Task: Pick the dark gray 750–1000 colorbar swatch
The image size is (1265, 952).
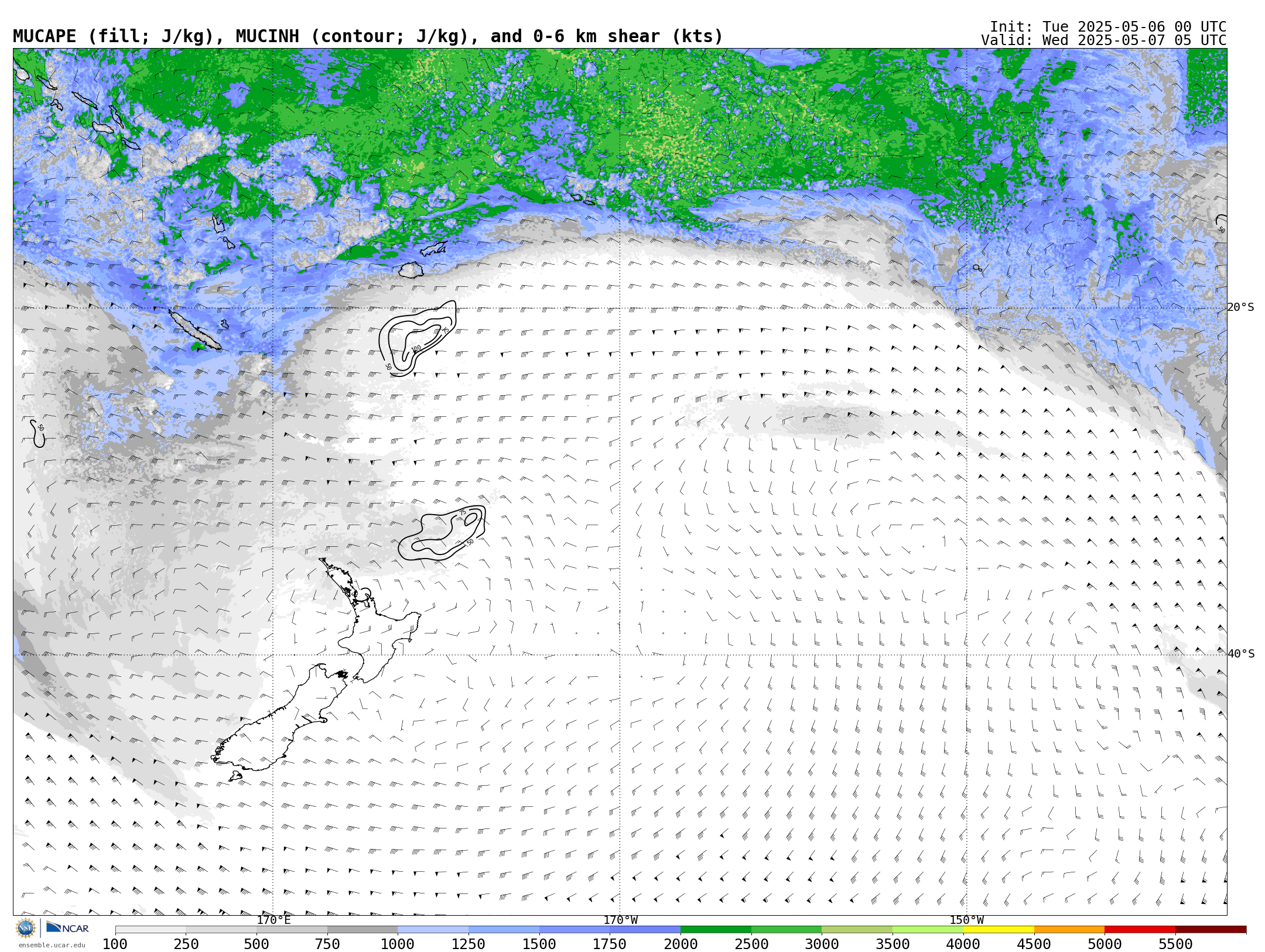Action: coord(363,930)
